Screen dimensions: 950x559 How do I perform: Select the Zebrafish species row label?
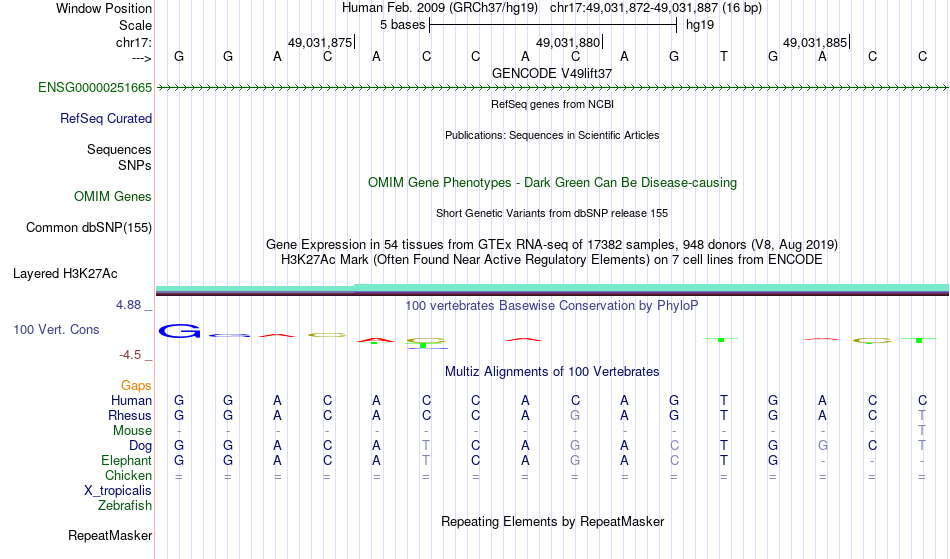point(125,506)
